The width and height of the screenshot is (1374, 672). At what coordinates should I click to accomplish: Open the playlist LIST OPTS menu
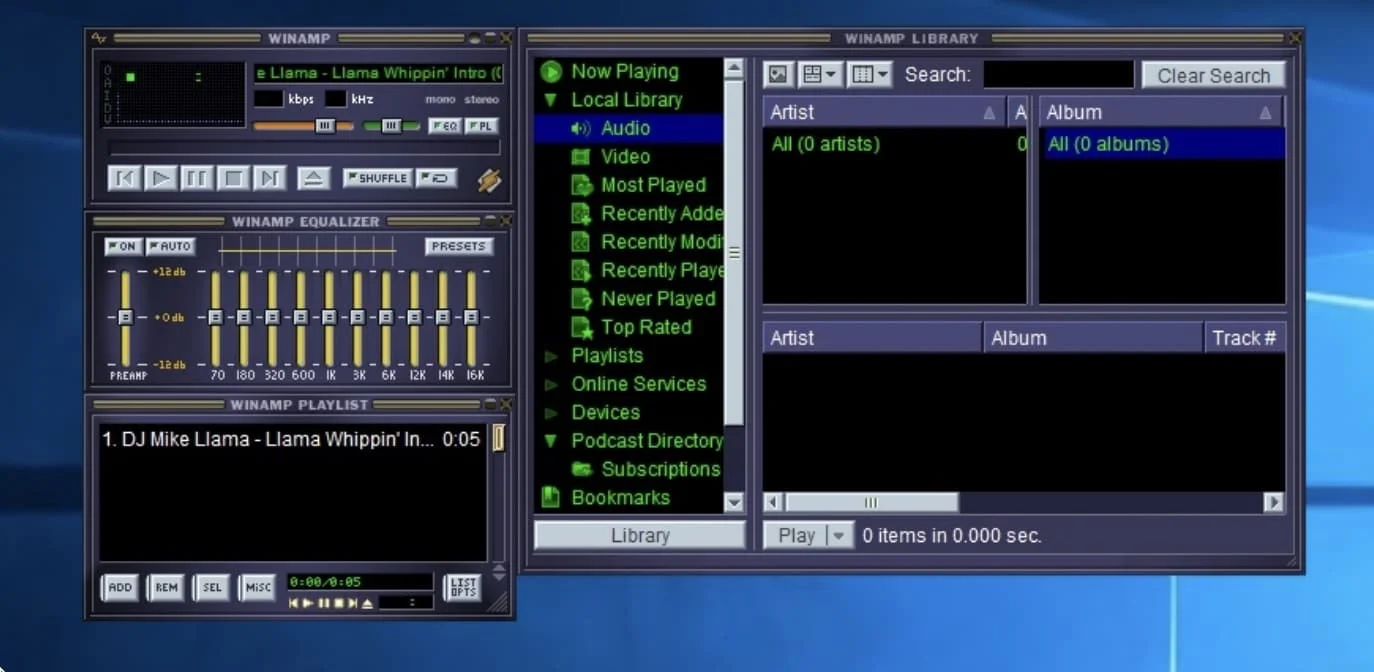click(x=463, y=588)
